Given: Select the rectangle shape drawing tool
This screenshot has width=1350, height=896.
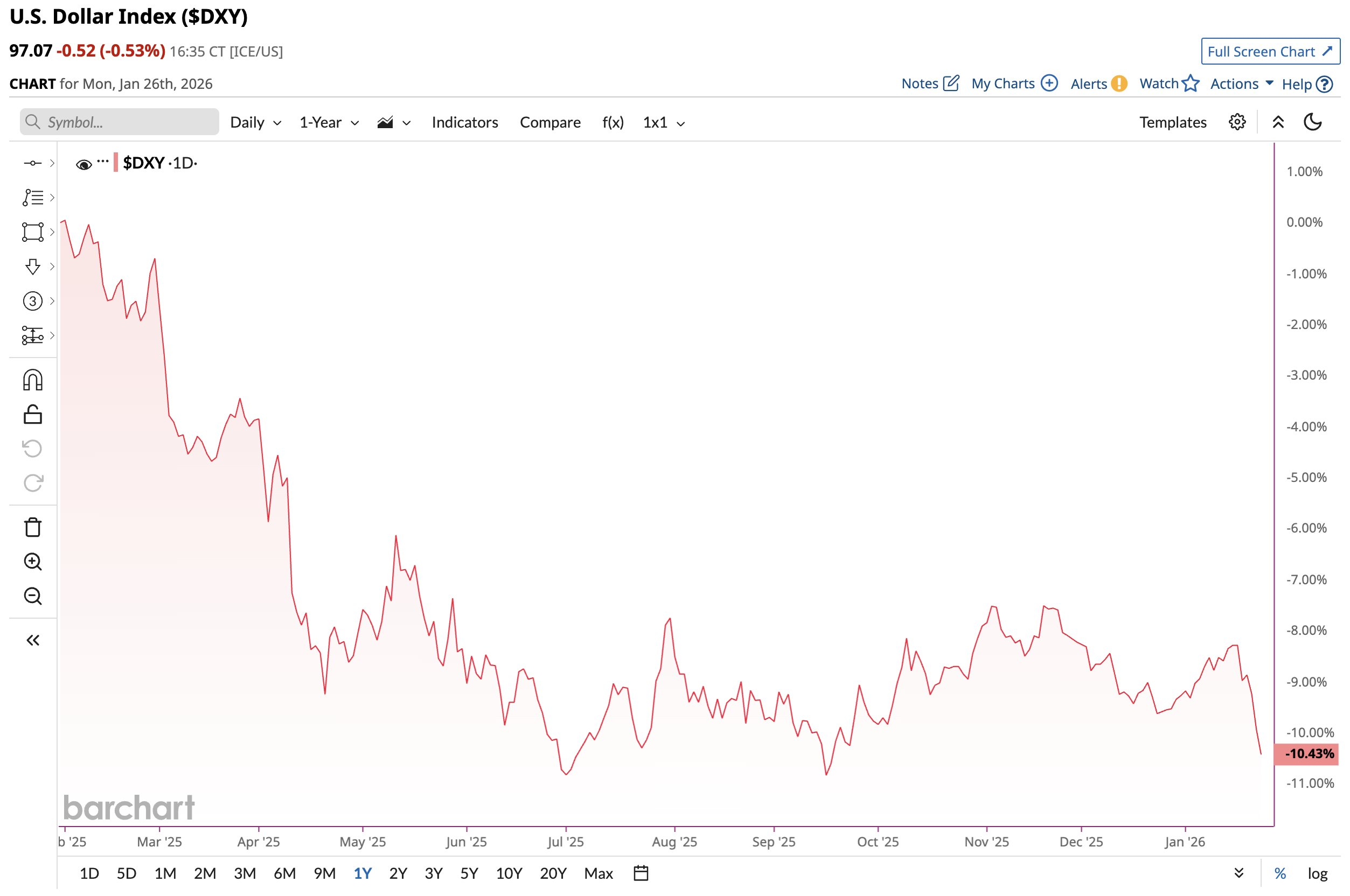Looking at the screenshot, I should click(32, 232).
